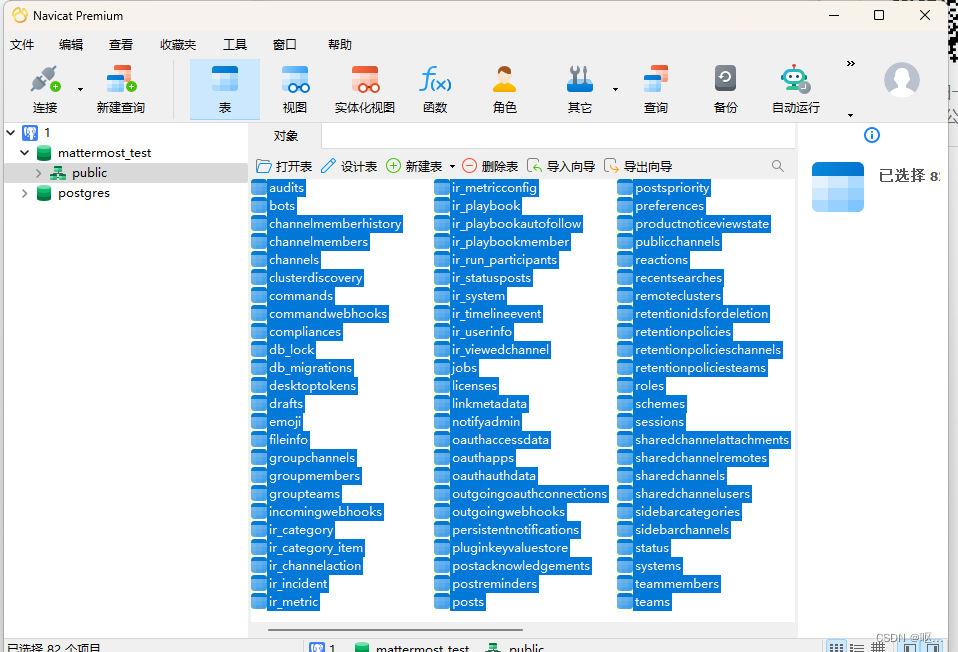Click the user avatar profile icon
Viewport: 958px width, 652px height.
(x=902, y=79)
